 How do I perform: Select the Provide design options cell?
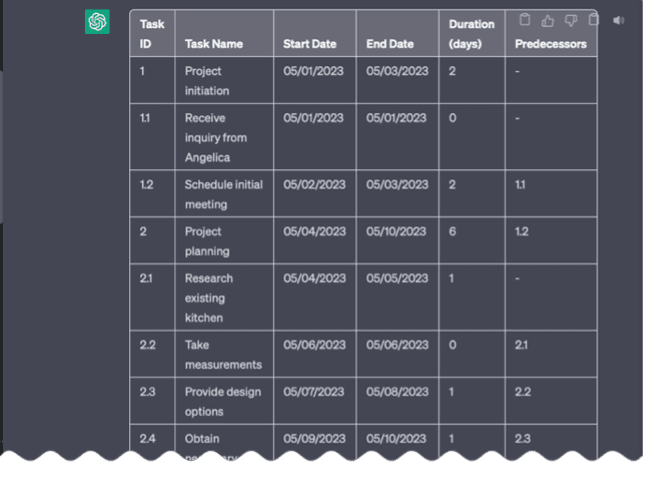pos(224,401)
